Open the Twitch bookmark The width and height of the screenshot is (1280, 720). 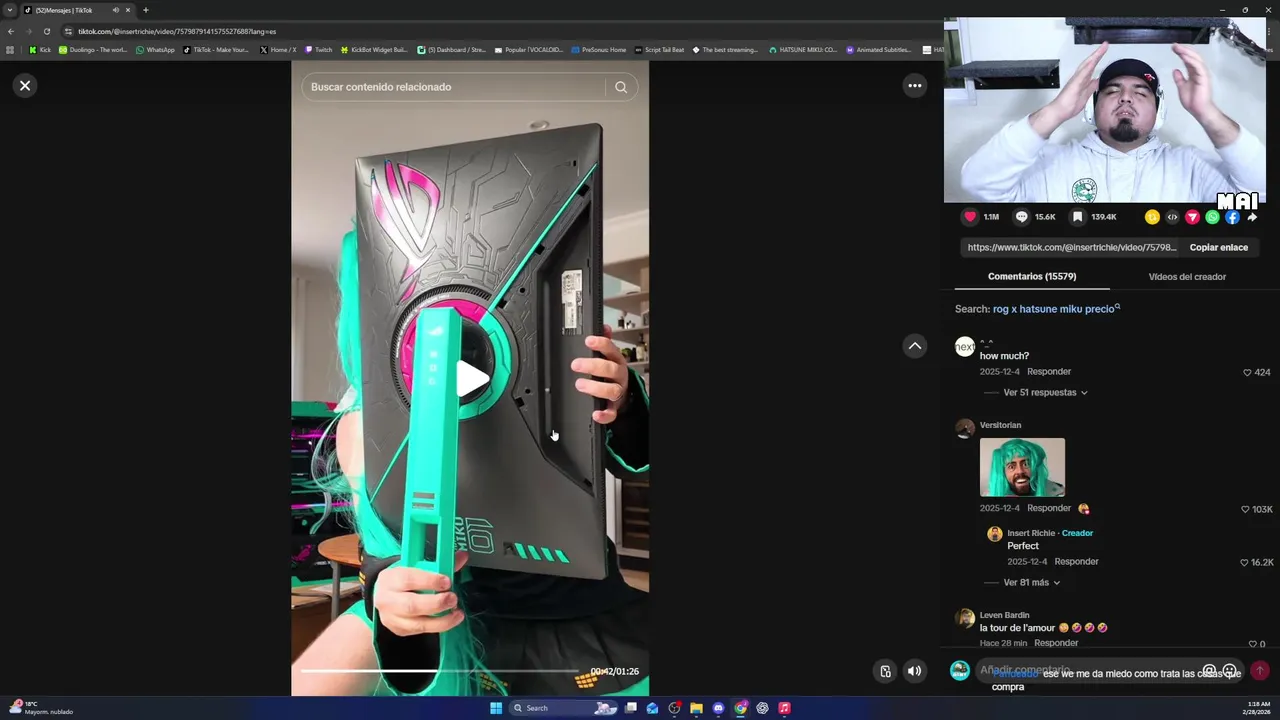[x=319, y=50]
